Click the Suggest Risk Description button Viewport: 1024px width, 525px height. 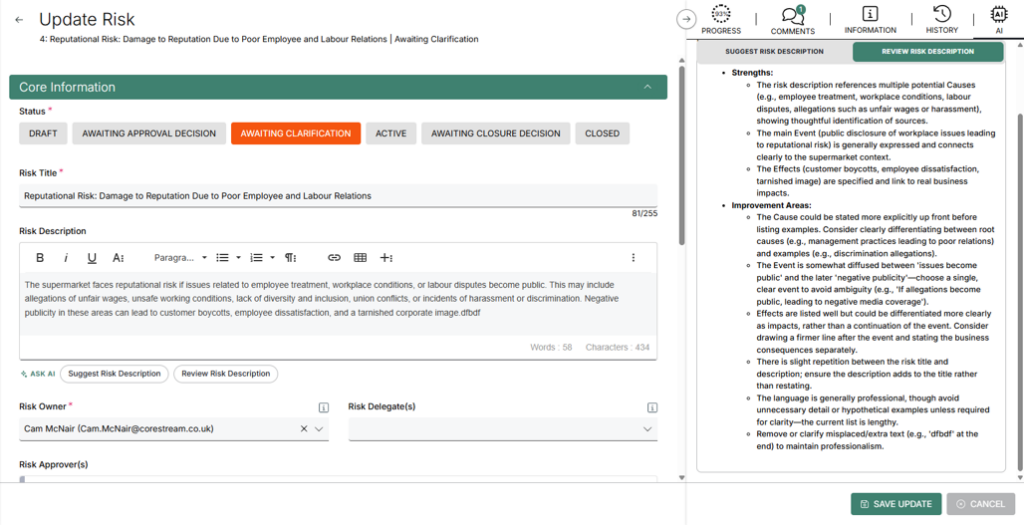tap(114, 374)
